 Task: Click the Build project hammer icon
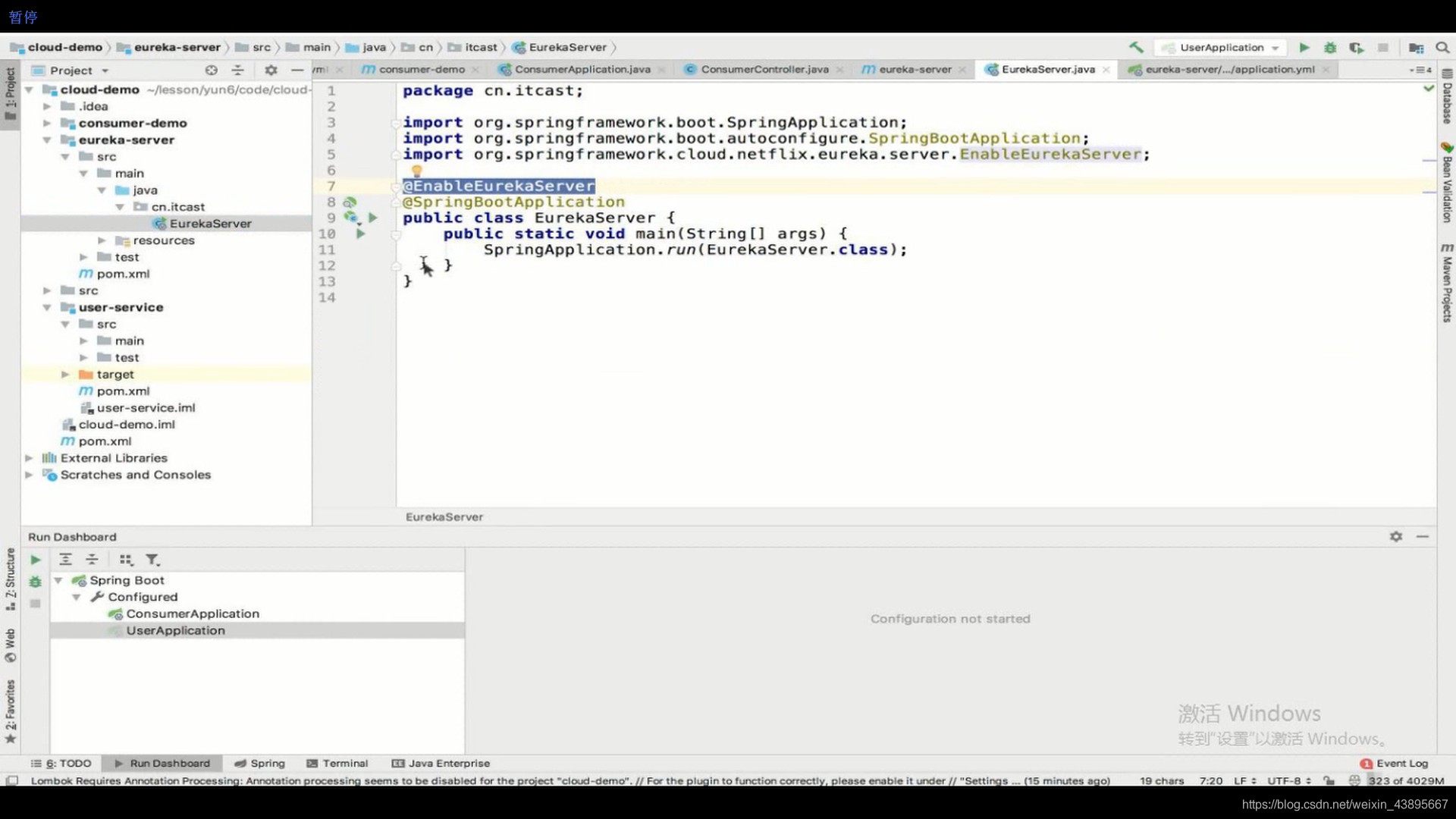coord(1136,47)
